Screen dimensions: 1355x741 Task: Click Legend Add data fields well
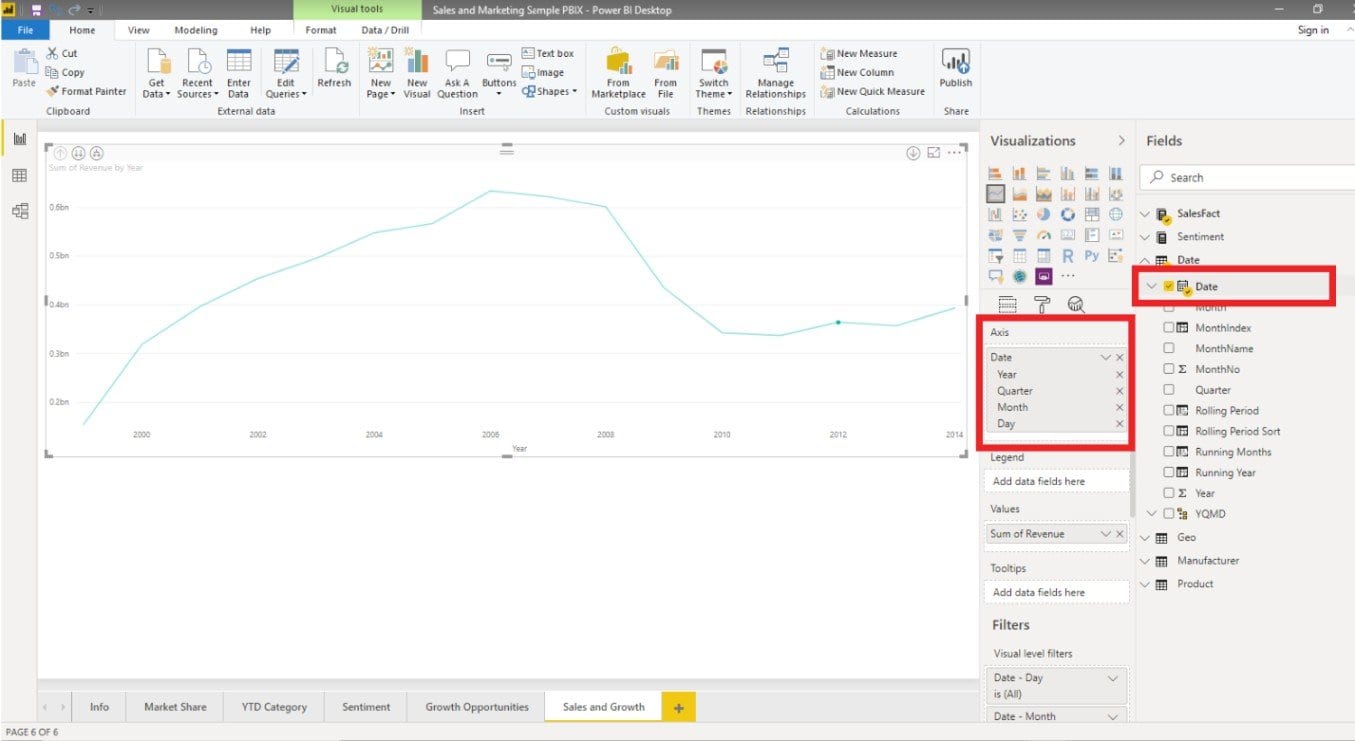click(x=1056, y=481)
